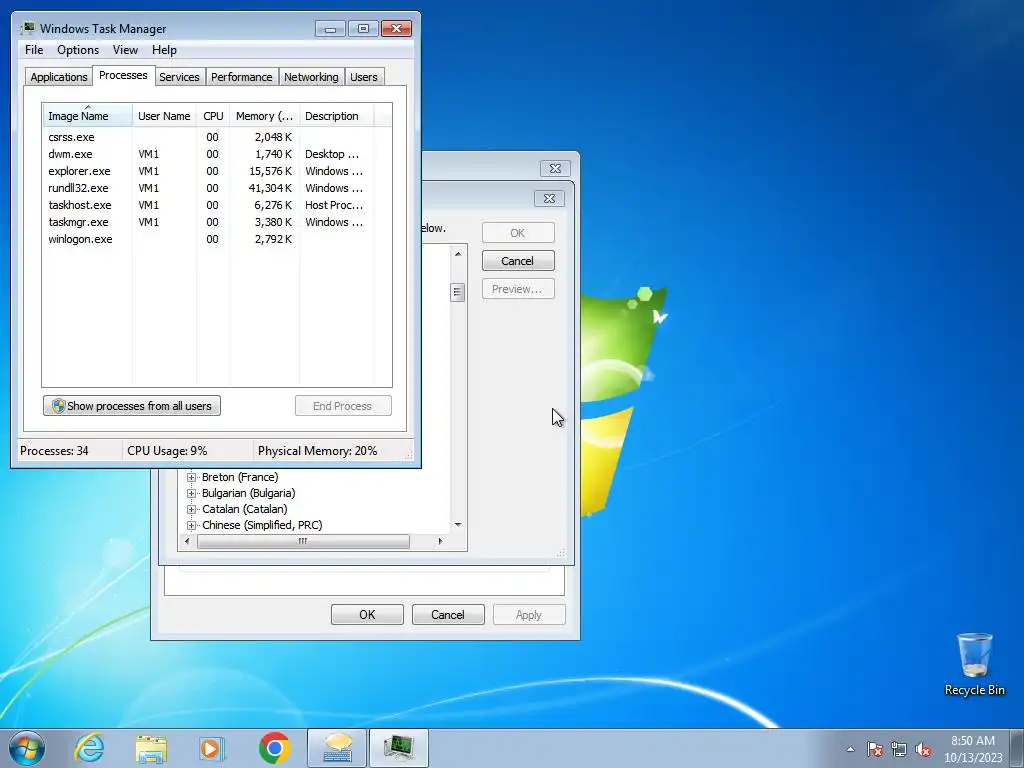
Task: Click the language list scroll down arrow
Action: (x=458, y=524)
